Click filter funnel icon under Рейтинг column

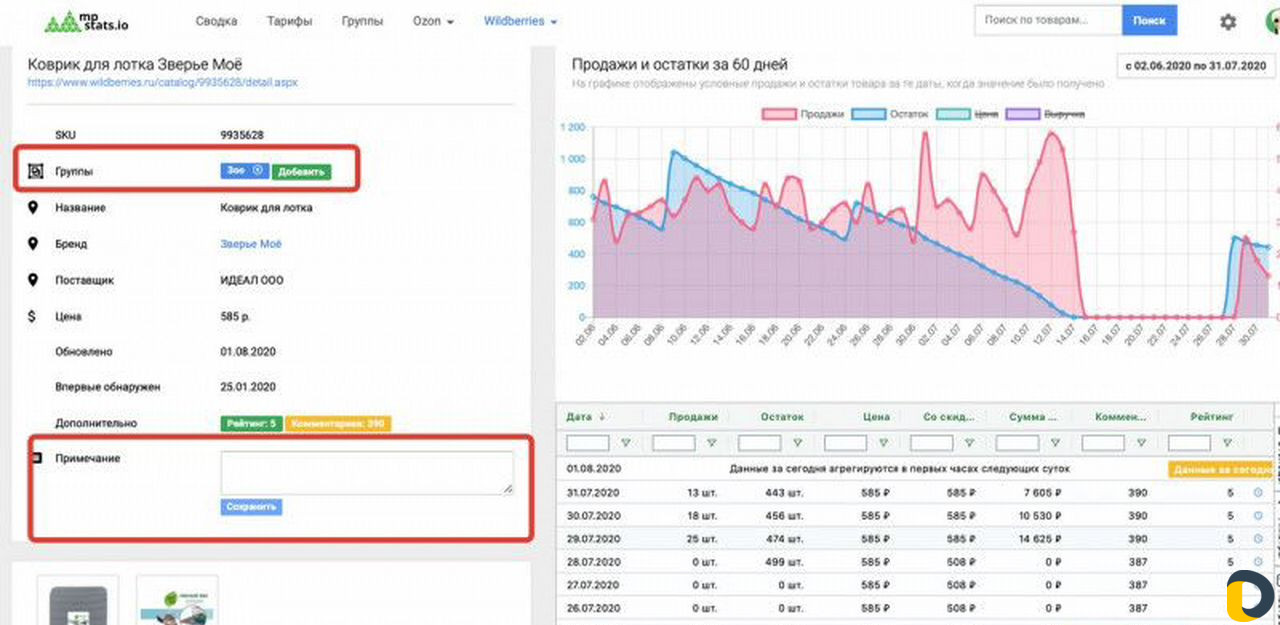pos(1228,443)
